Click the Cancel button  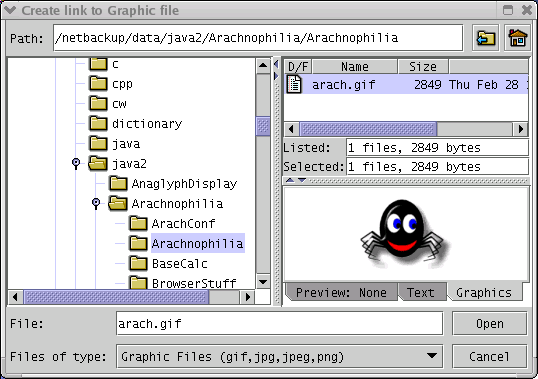(490, 357)
